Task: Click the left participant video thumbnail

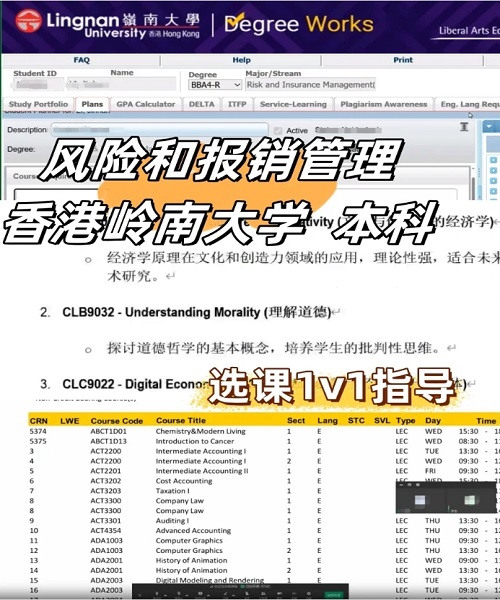Action: (x=420, y=500)
